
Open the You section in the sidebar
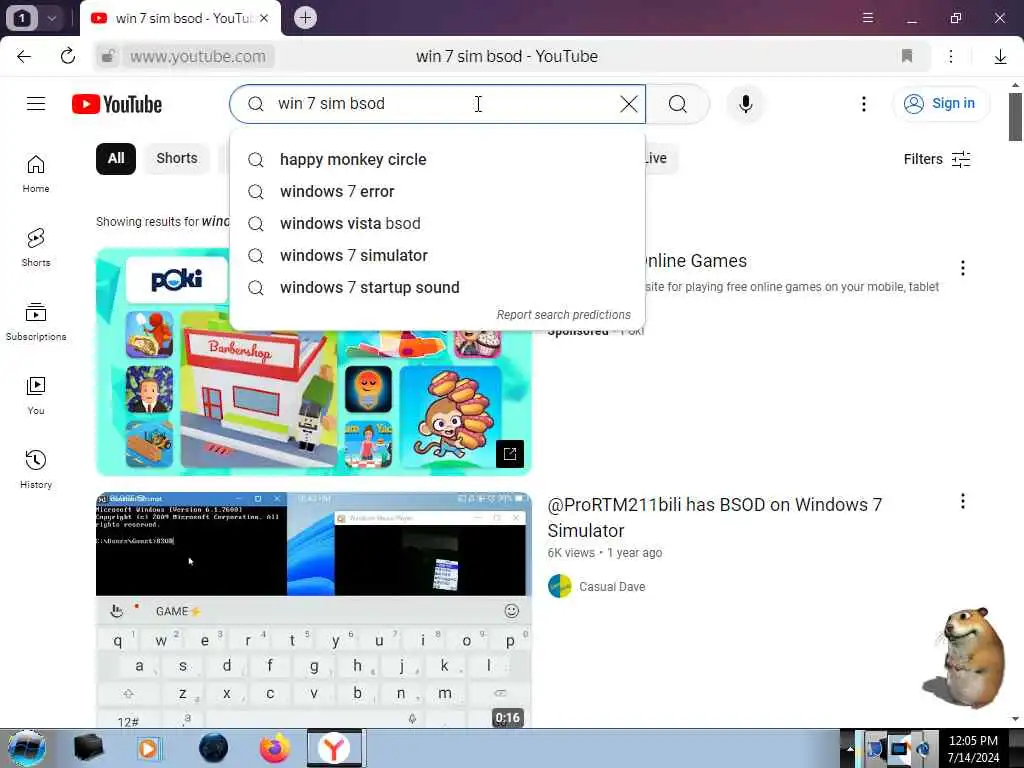pos(36,396)
